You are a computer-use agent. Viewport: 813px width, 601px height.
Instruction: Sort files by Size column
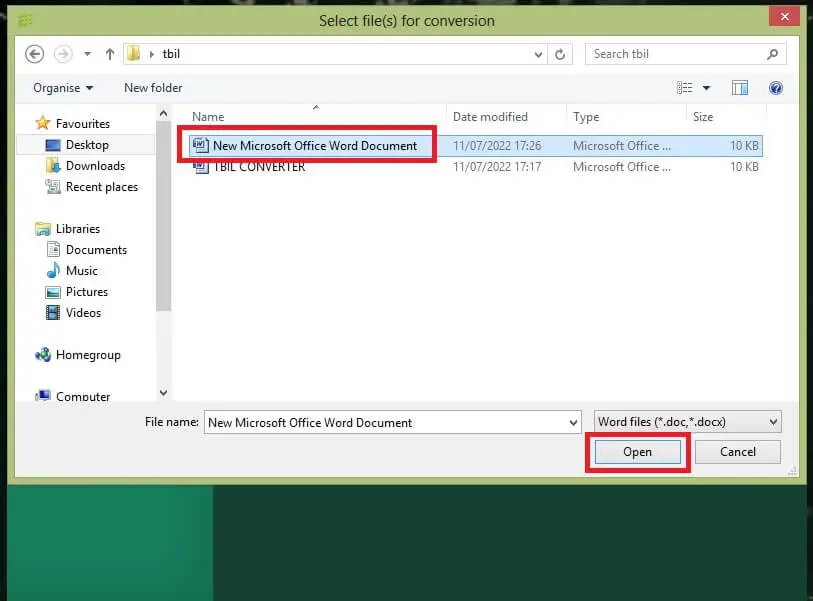703,117
